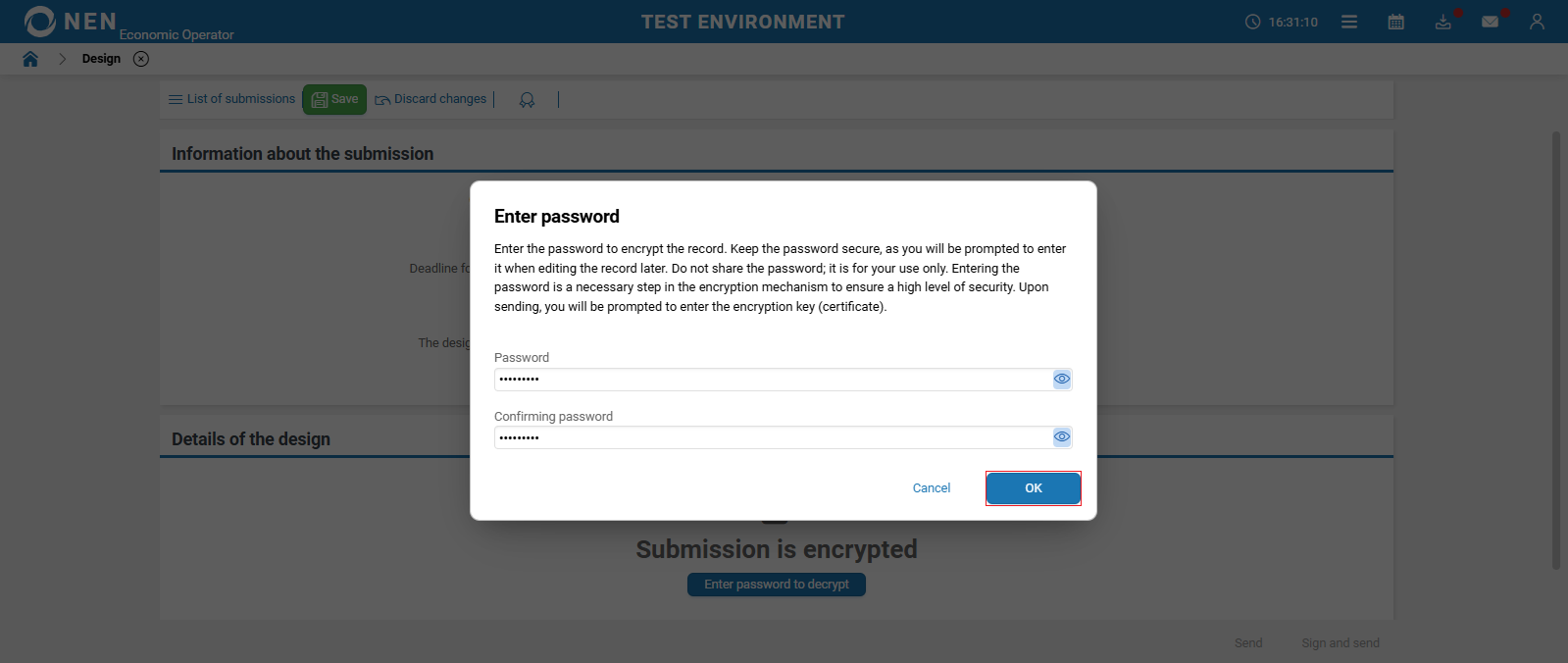Show the Password field characters
This screenshot has height=663, width=1568.
click(x=1061, y=380)
